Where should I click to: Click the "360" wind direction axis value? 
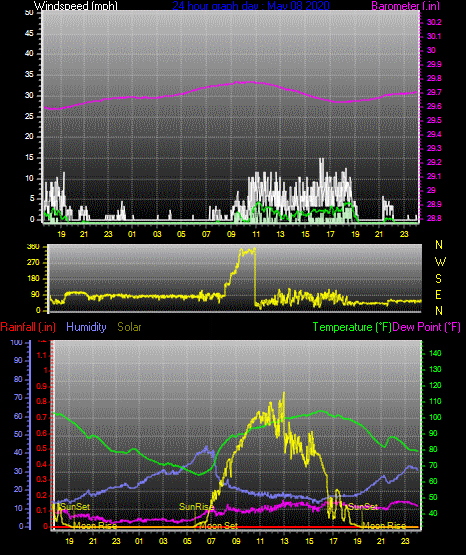[x=33, y=247]
